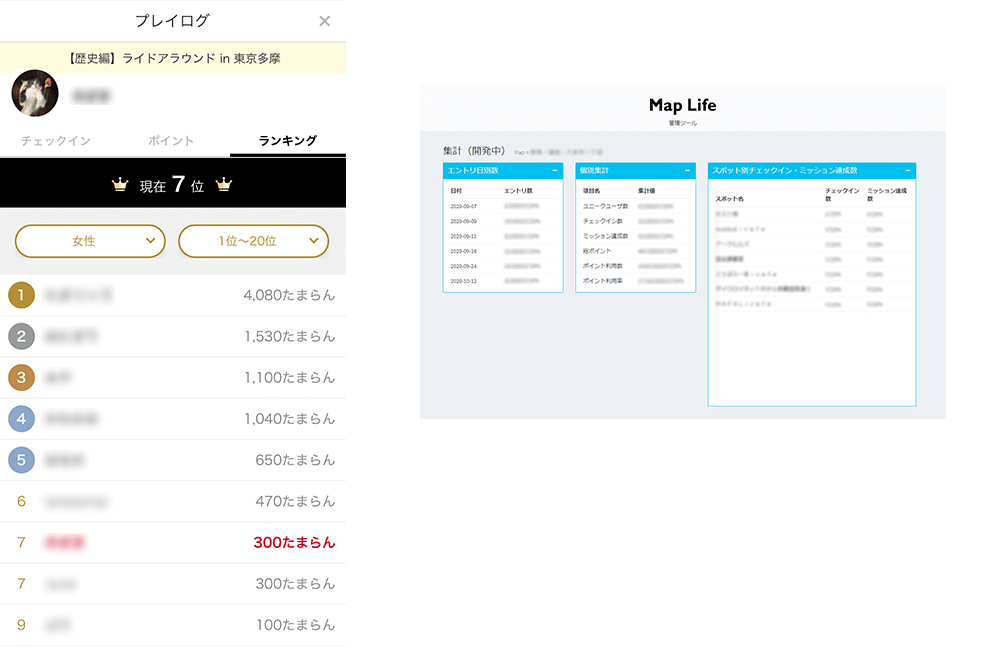The height and width of the screenshot is (657, 1002).
Task: Click the left crown icon beside 現在7位
Action: click(121, 185)
